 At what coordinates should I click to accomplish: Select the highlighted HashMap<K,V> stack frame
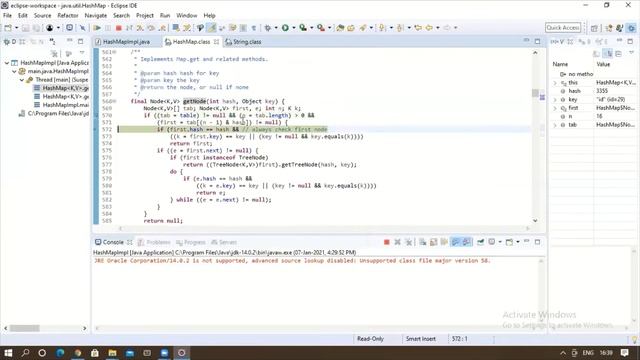pyautogui.click(x=61, y=88)
